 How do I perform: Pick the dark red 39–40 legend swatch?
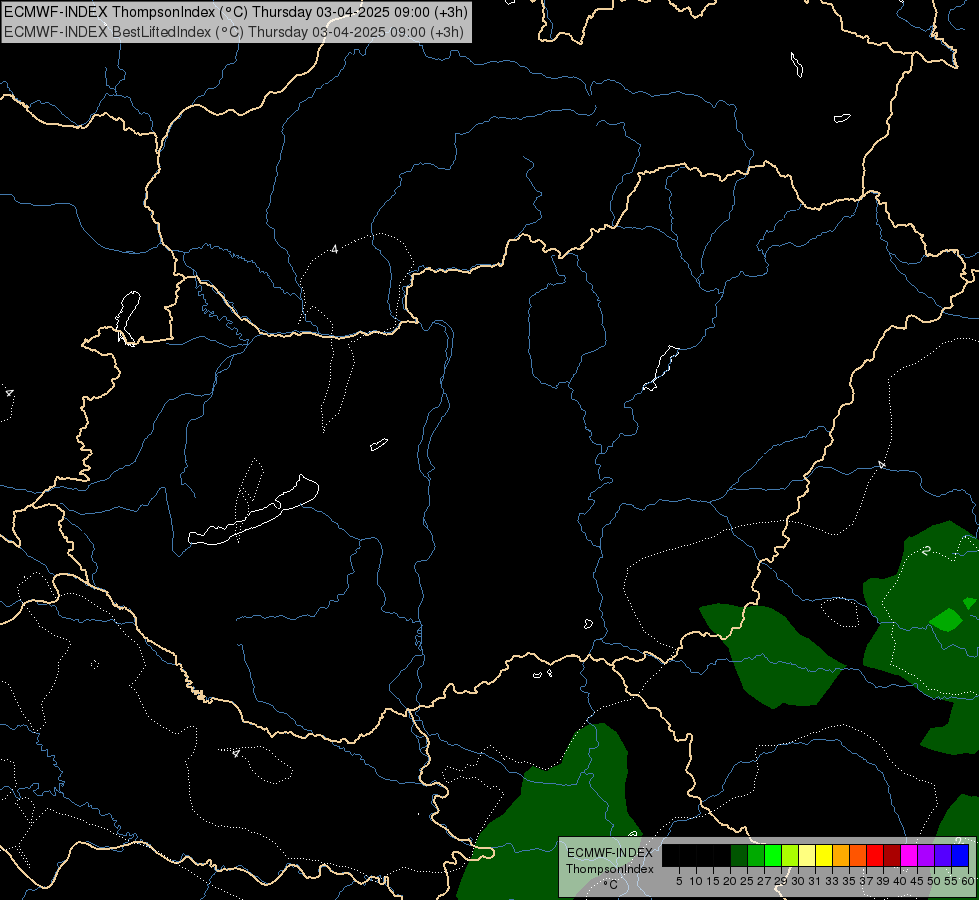click(892, 855)
